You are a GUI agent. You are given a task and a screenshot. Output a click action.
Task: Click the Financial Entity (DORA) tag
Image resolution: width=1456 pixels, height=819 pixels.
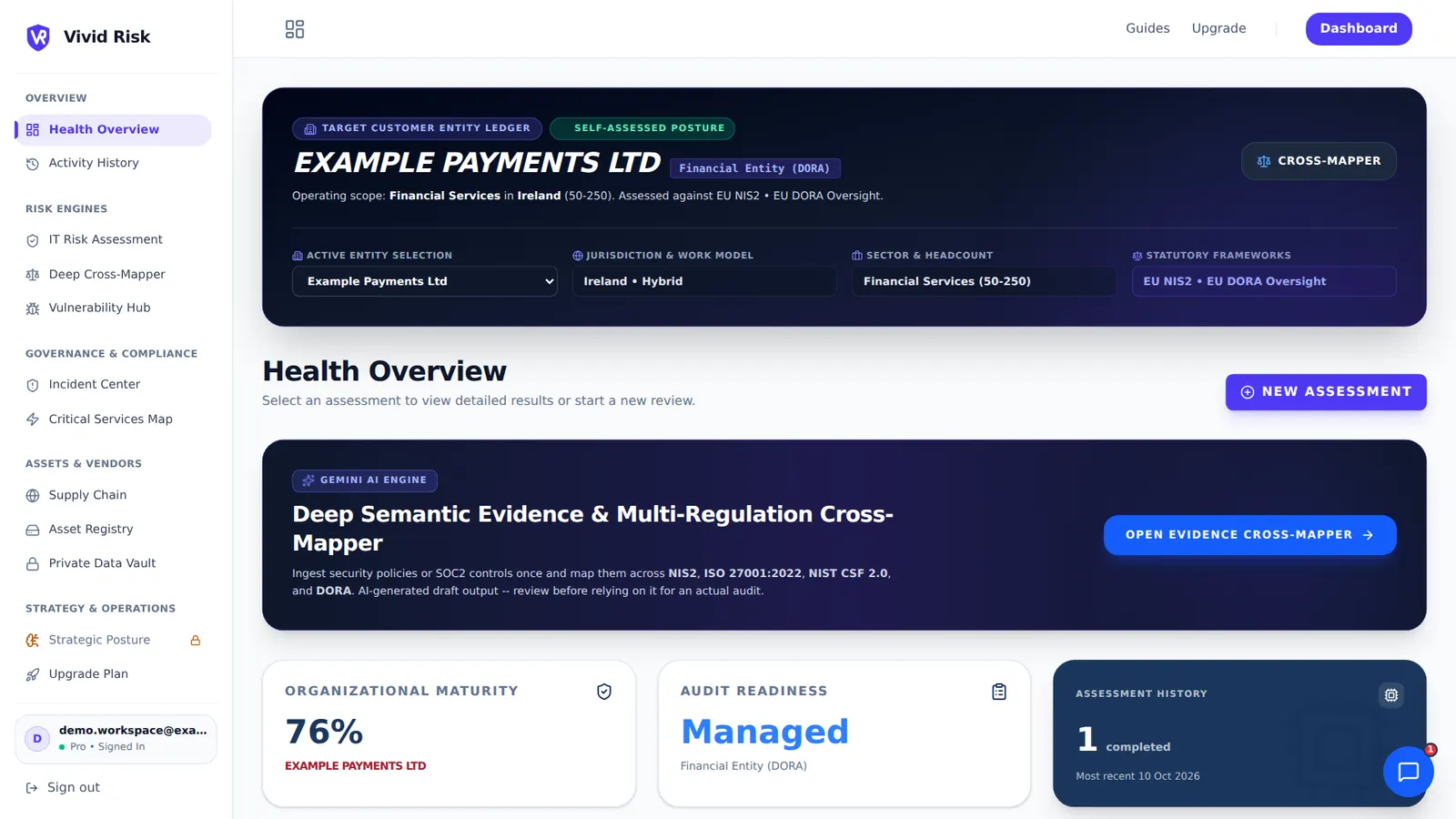pos(755,168)
